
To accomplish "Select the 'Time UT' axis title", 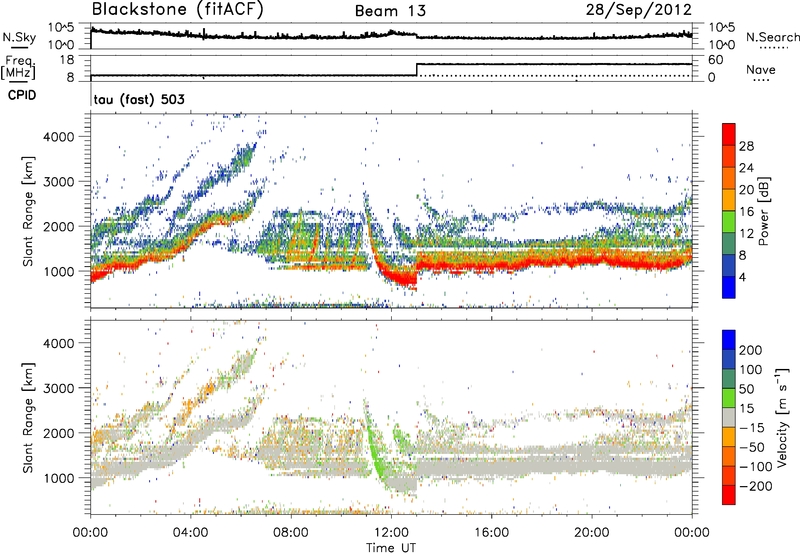I will (x=391, y=548).
